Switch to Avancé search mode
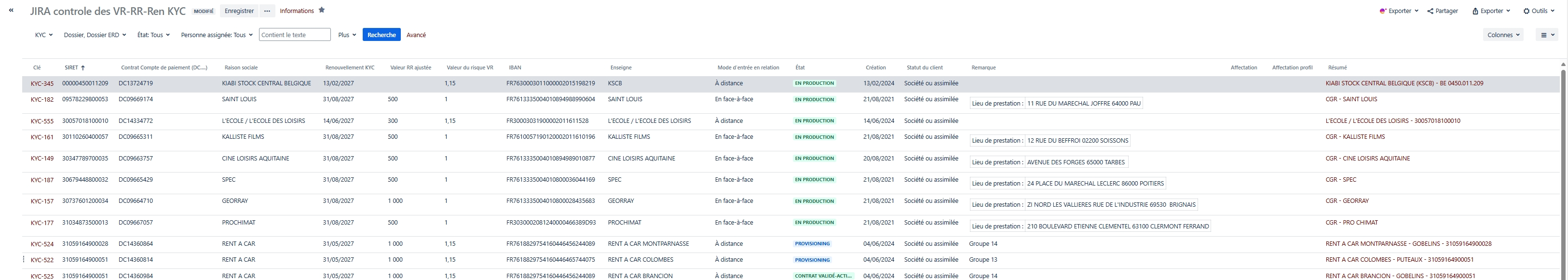Viewport: 1568px width, 280px height. point(416,35)
